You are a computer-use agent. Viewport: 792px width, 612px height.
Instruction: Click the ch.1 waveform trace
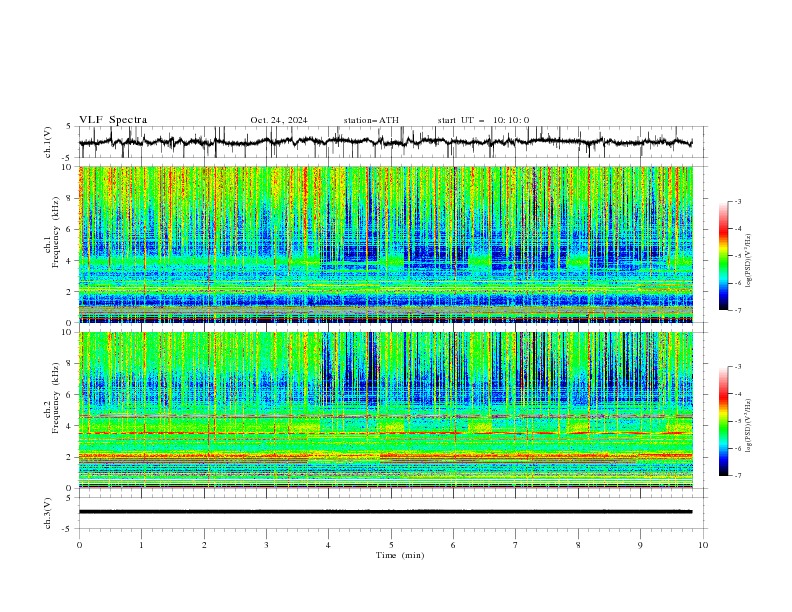385,142
